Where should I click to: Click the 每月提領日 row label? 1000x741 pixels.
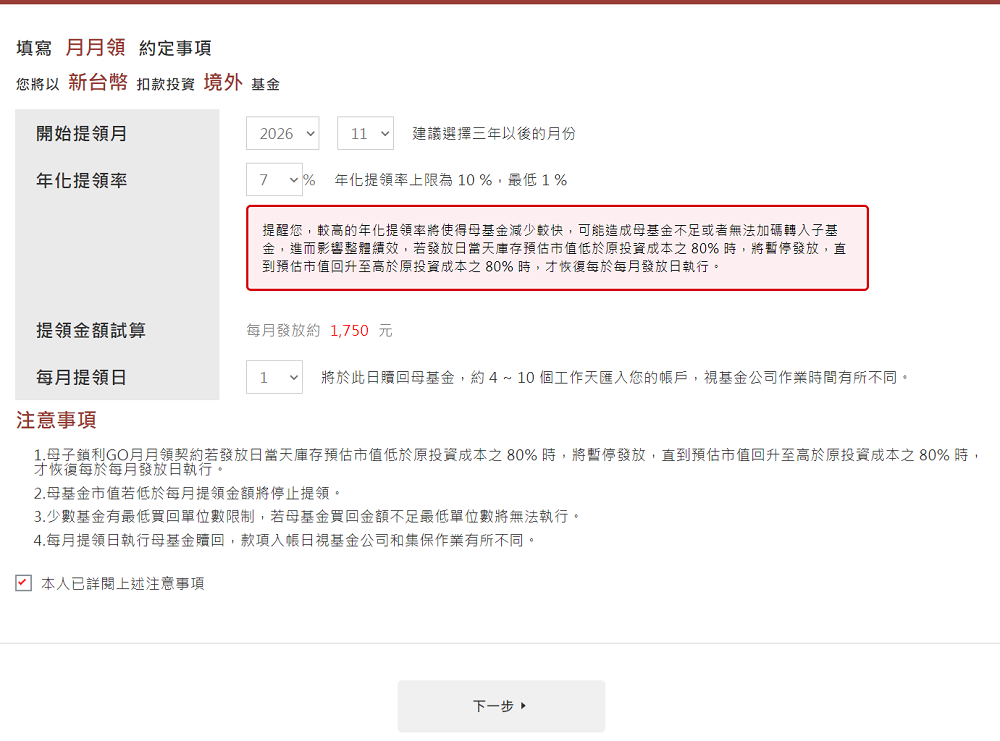click(x=82, y=378)
